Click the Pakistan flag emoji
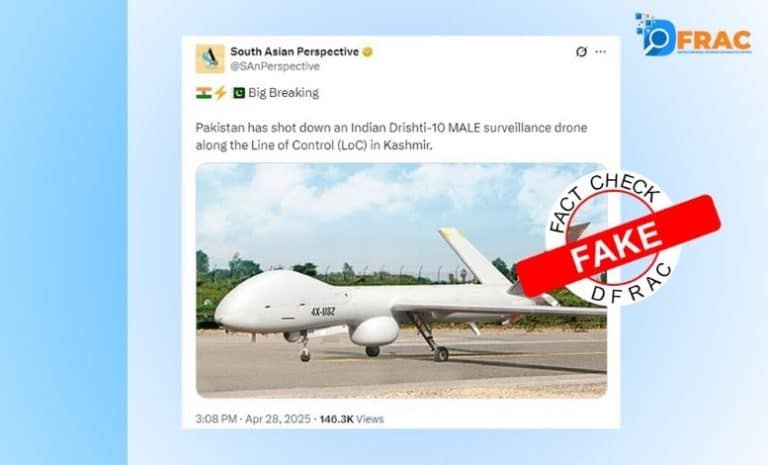Viewport: 768px width, 465px height. click(239, 93)
